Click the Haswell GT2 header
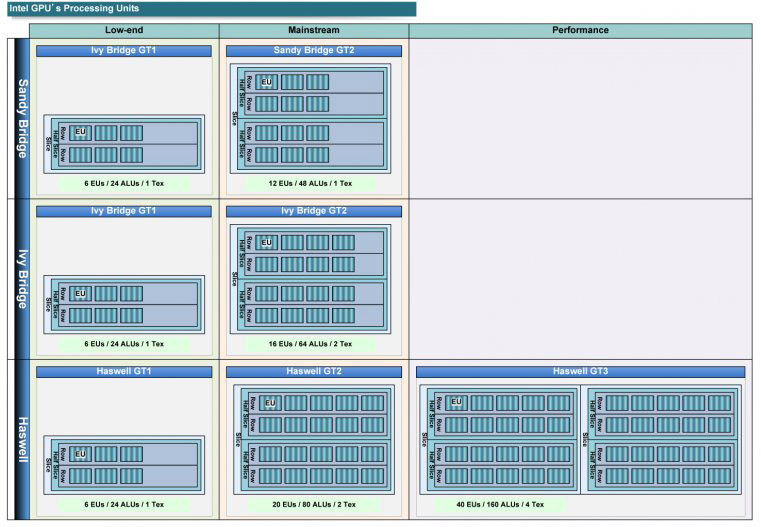 pos(313,371)
